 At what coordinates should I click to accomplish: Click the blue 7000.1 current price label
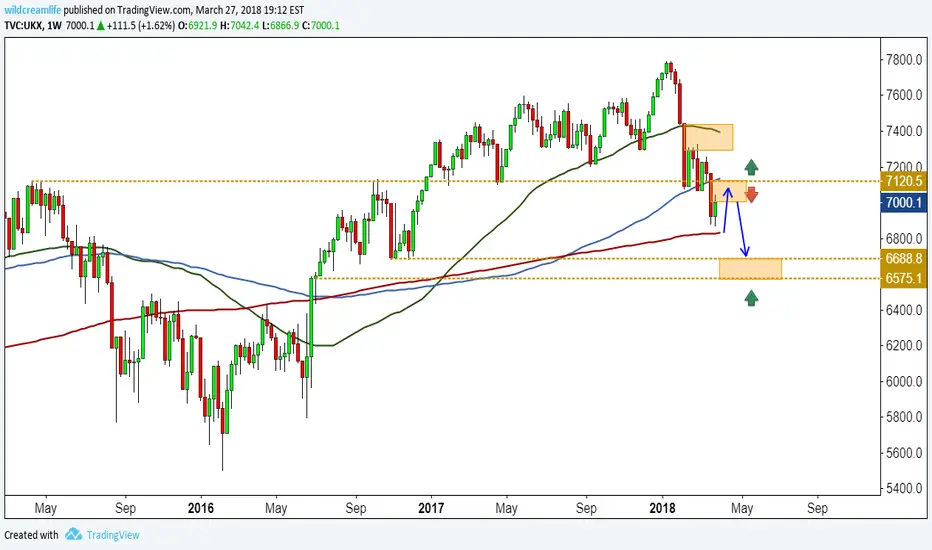tap(903, 202)
